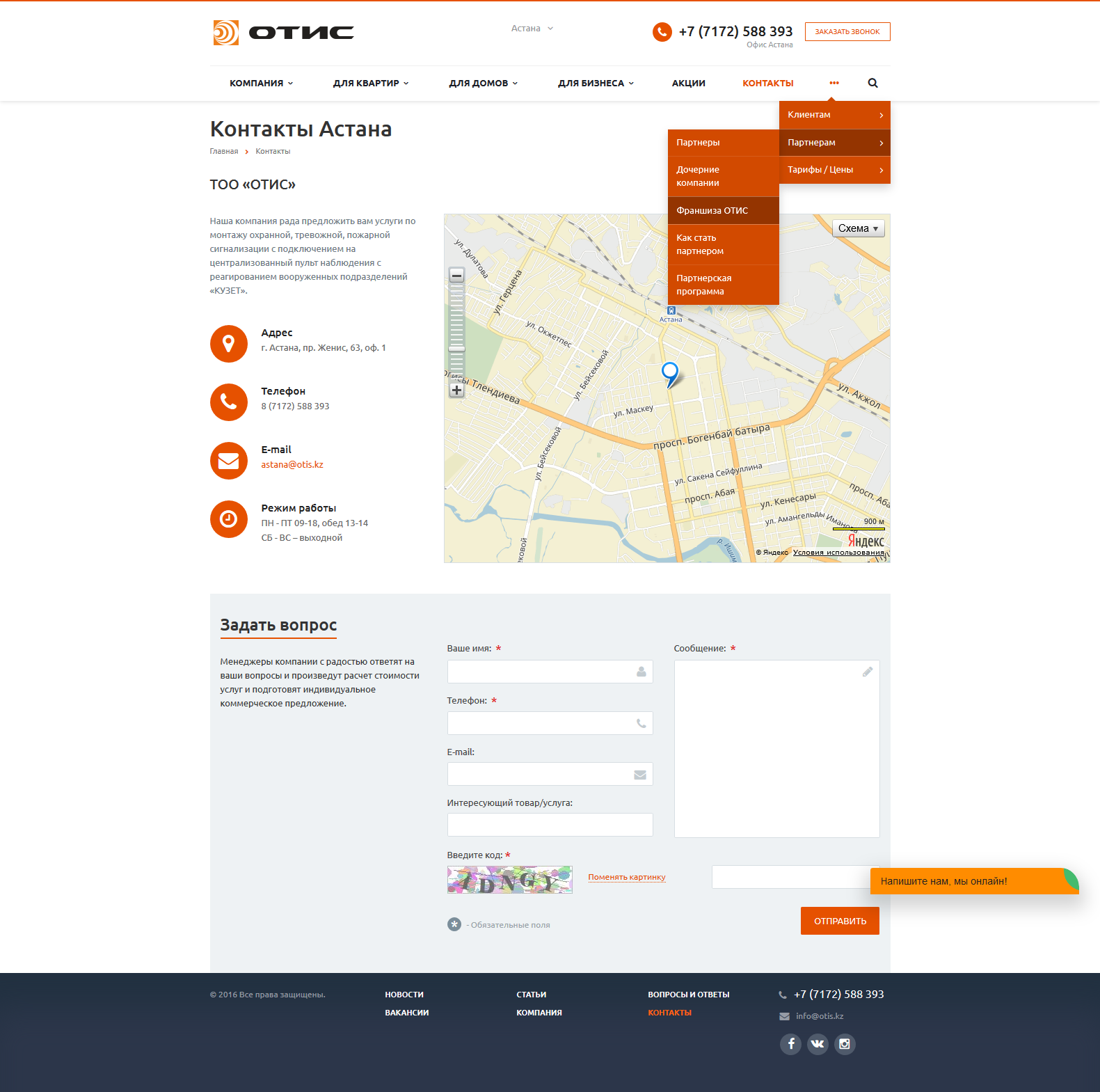Select Франшиза ОТИС submenu item
Screen dimensions: 1100x1092
pos(724,210)
